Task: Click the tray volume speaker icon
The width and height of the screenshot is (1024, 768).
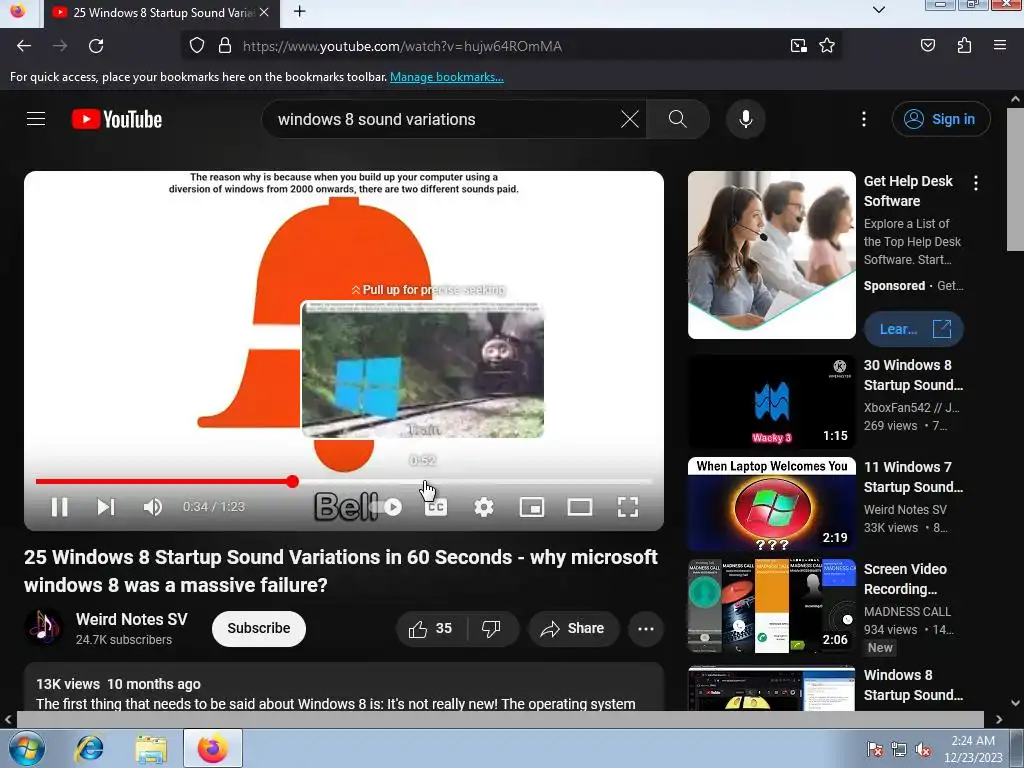Action: (x=923, y=750)
